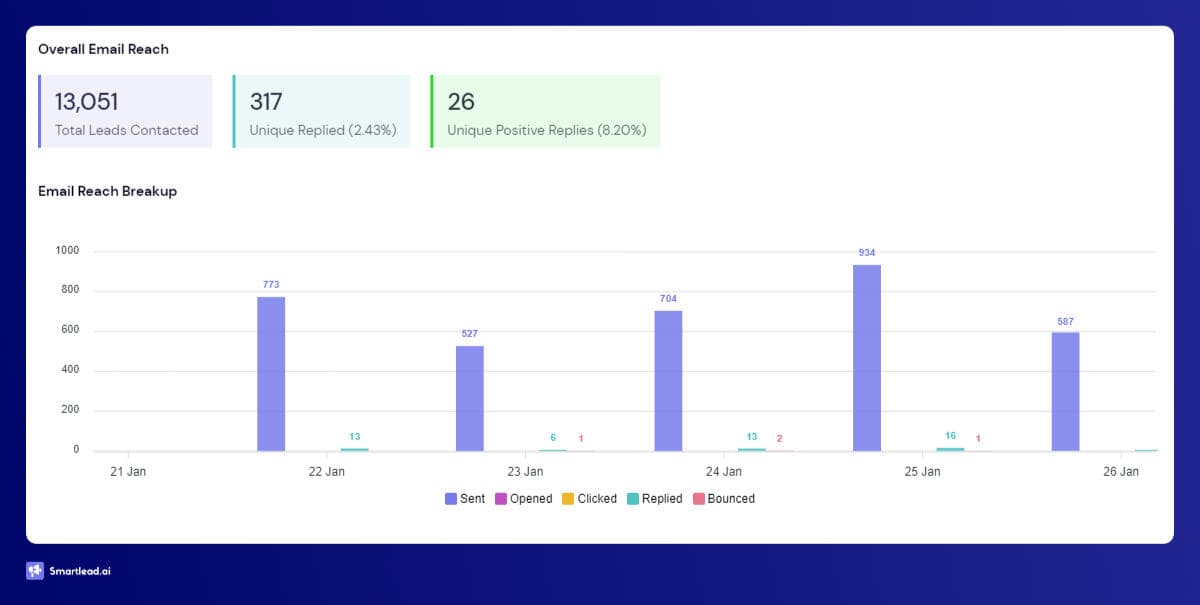The image size is (1200, 605).
Task: Open the Unique Positive Replies card
Action: (546, 111)
